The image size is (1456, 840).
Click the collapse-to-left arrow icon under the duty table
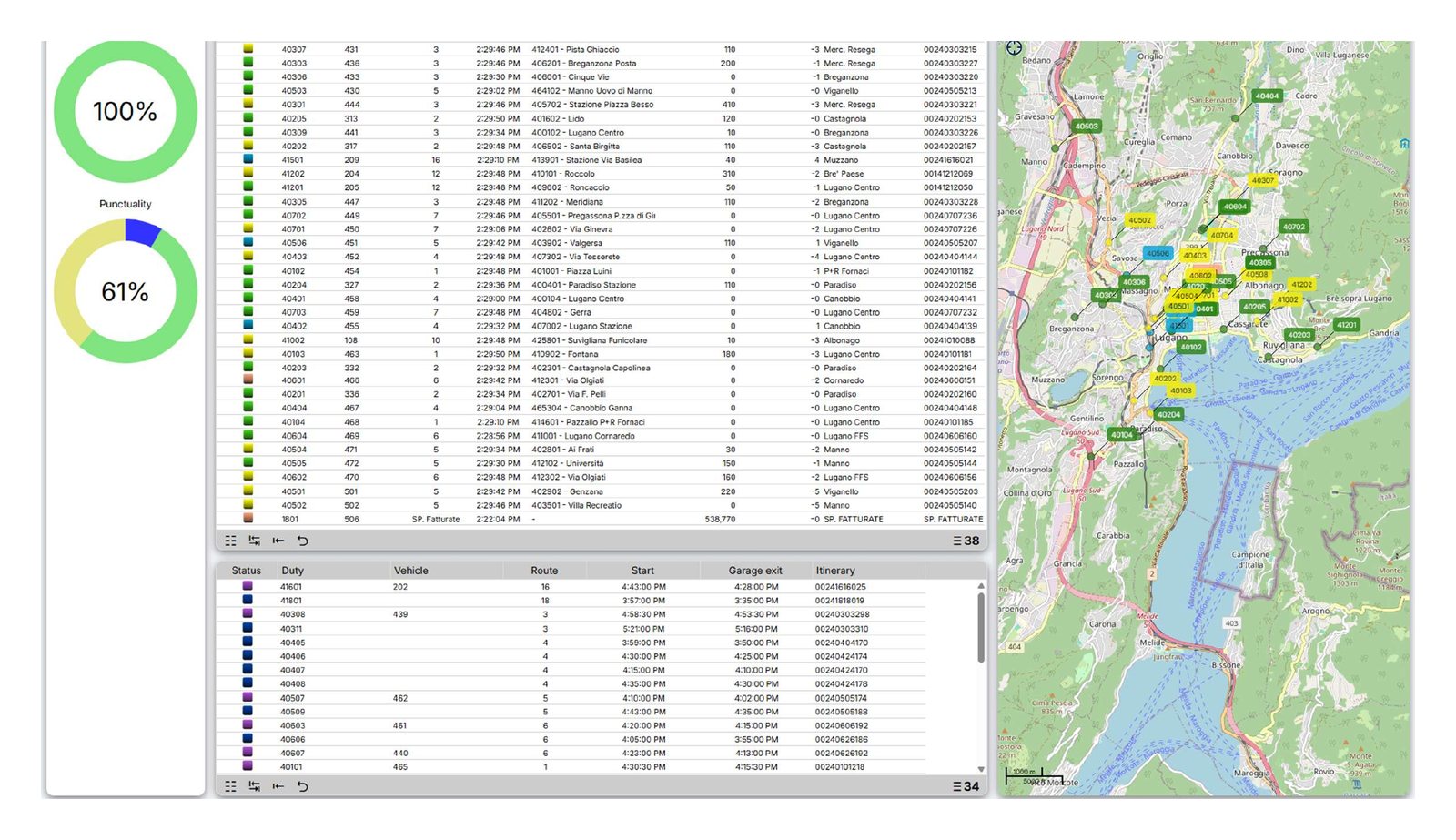(278, 786)
